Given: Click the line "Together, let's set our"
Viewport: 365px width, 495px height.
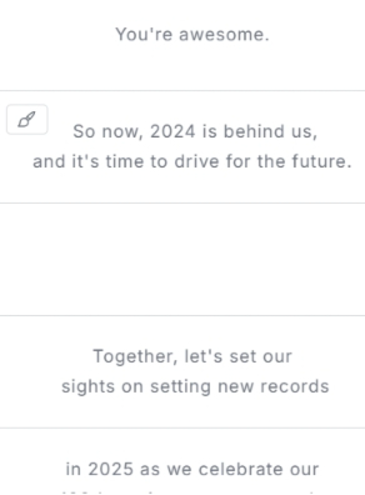Looking at the screenshot, I should point(192,356).
